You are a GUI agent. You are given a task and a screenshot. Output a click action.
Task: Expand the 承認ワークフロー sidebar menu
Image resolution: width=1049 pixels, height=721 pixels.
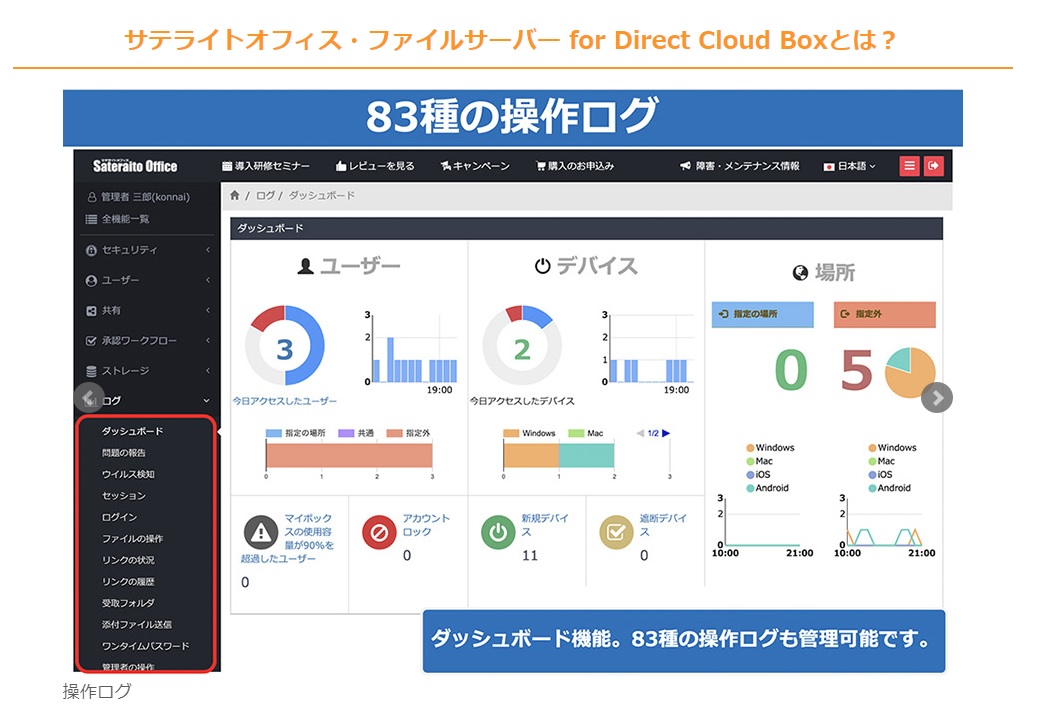pyautogui.click(x=147, y=341)
